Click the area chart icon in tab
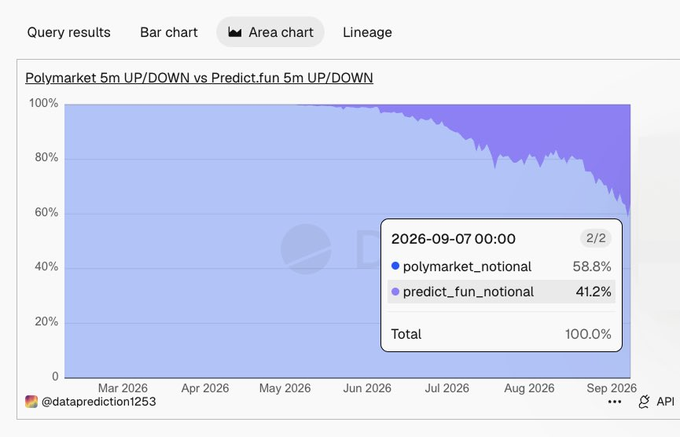680x437 pixels. tap(235, 32)
